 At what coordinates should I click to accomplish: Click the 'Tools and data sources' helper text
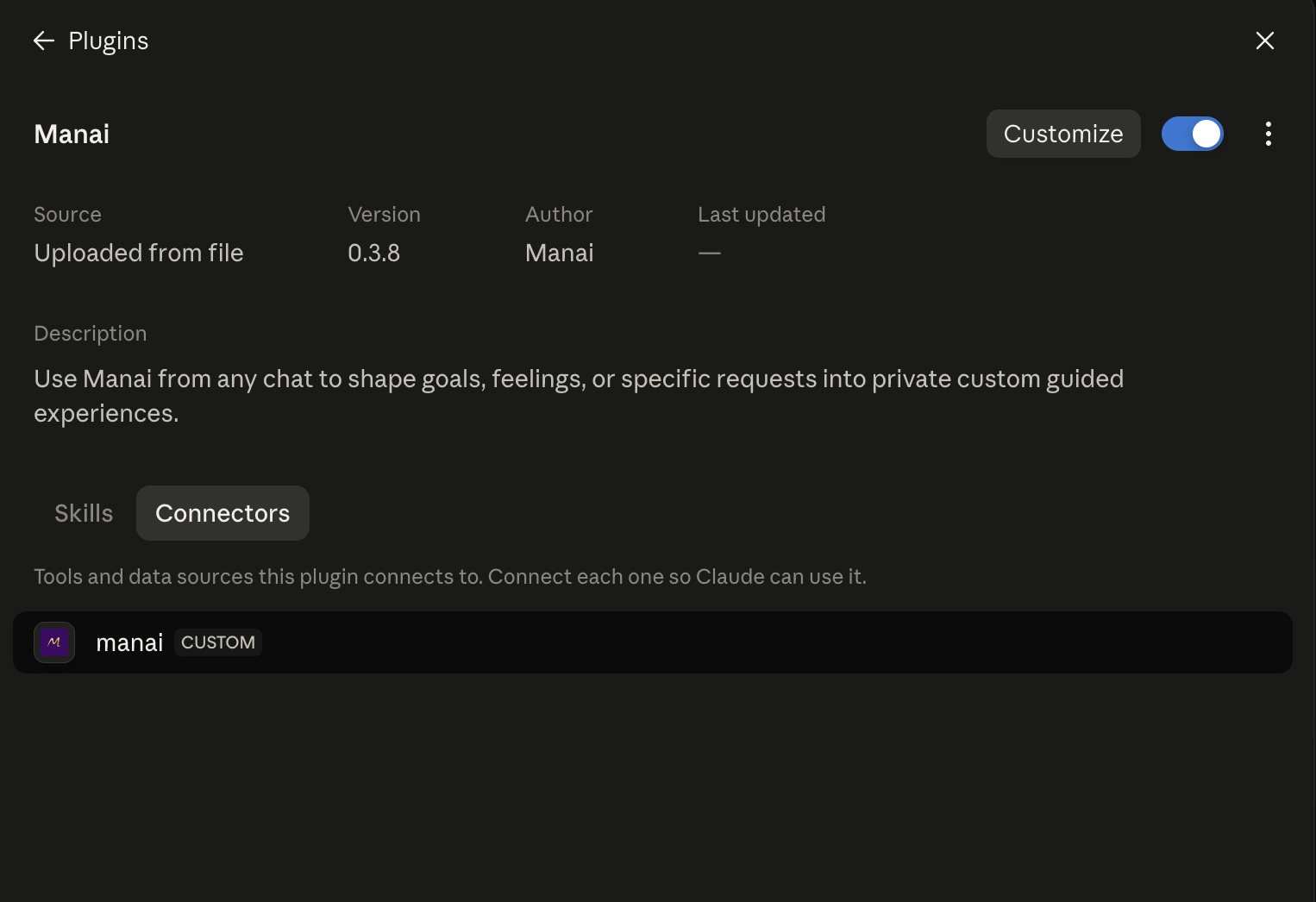click(450, 576)
